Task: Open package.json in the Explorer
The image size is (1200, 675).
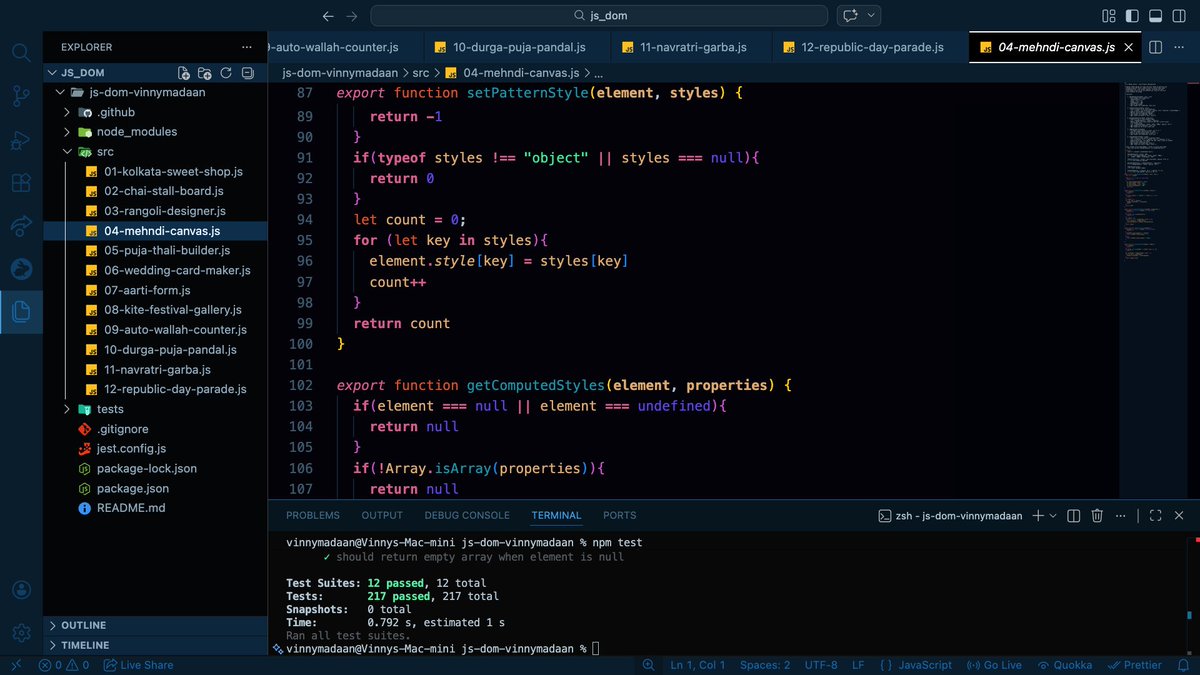Action: pos(155,488)
